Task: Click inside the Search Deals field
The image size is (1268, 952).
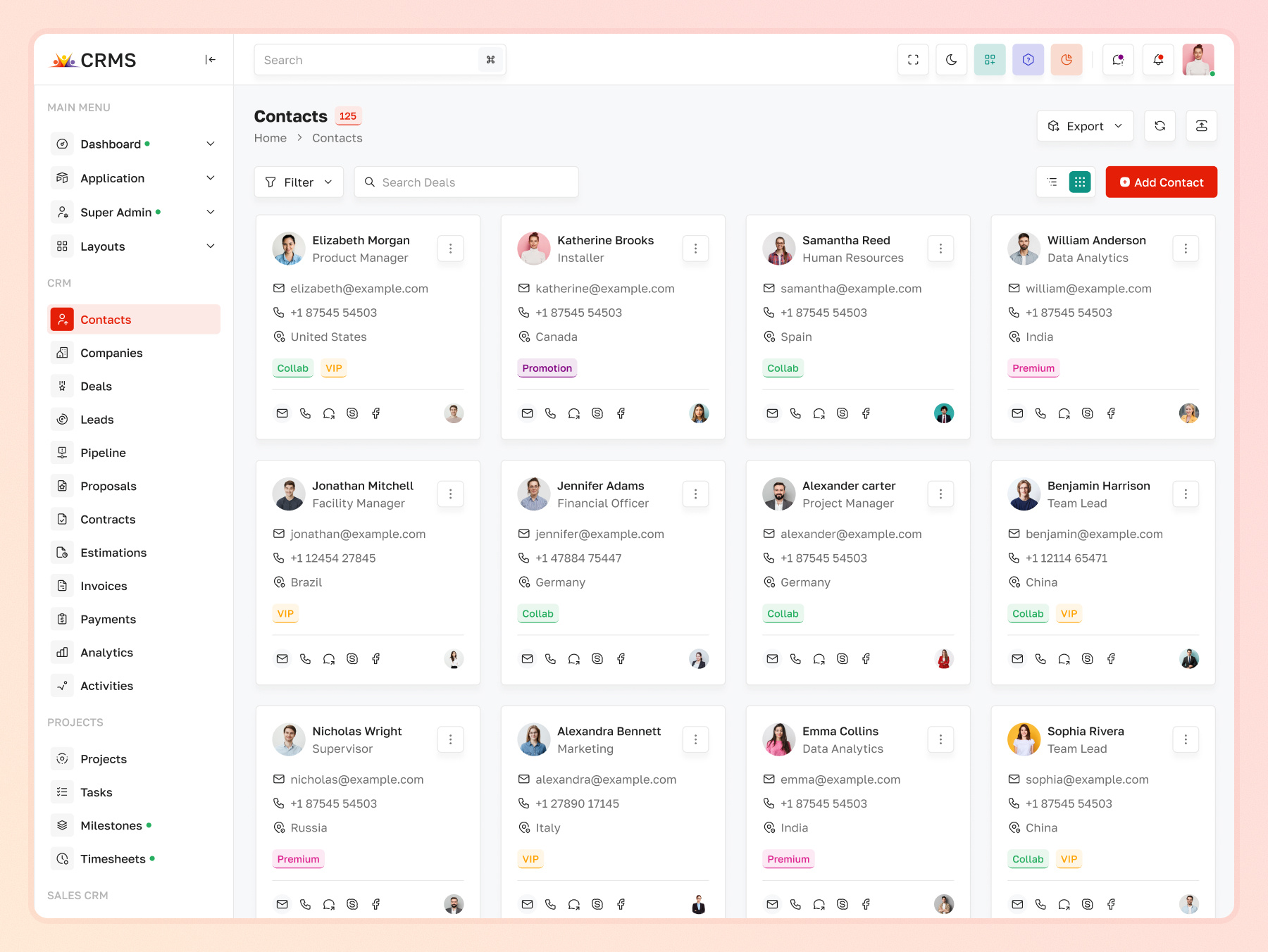Action: coord(466,182)
